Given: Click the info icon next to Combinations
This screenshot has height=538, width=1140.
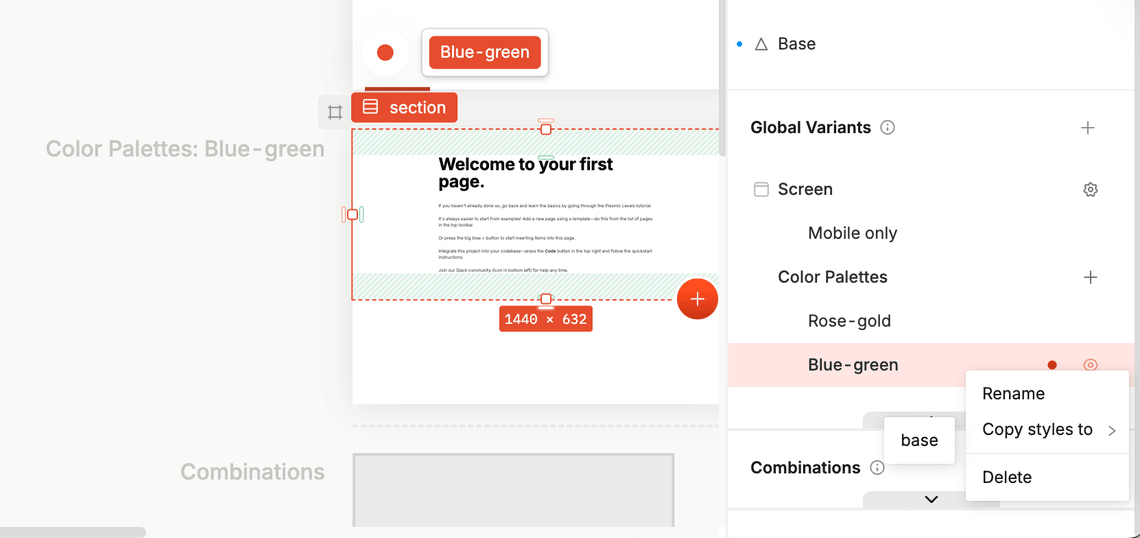Looking at the screenshot, I should tap(877, 468).
